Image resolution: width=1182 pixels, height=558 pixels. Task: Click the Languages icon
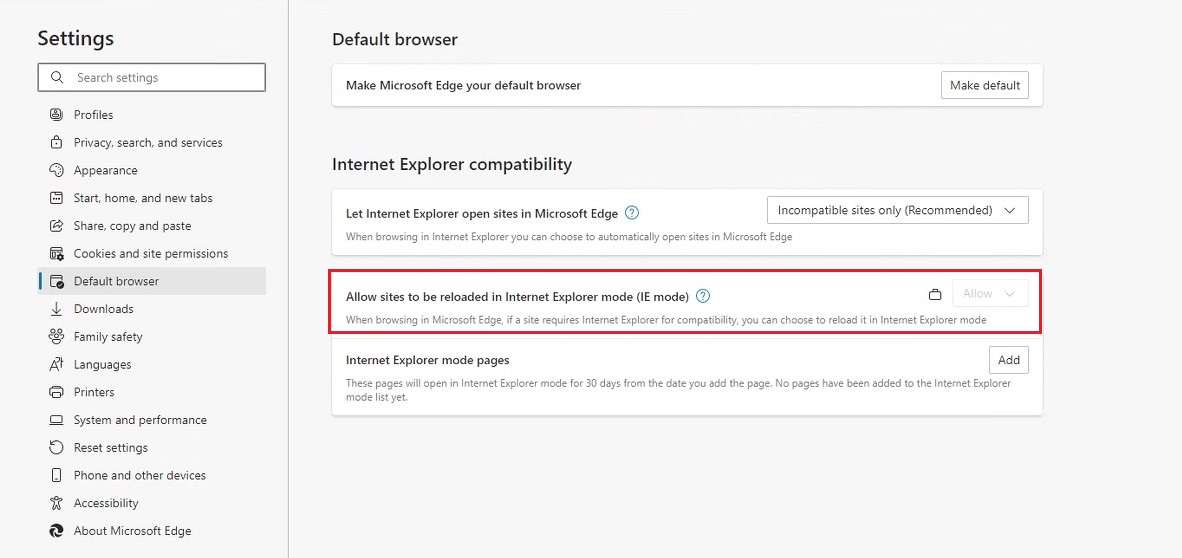57,365
